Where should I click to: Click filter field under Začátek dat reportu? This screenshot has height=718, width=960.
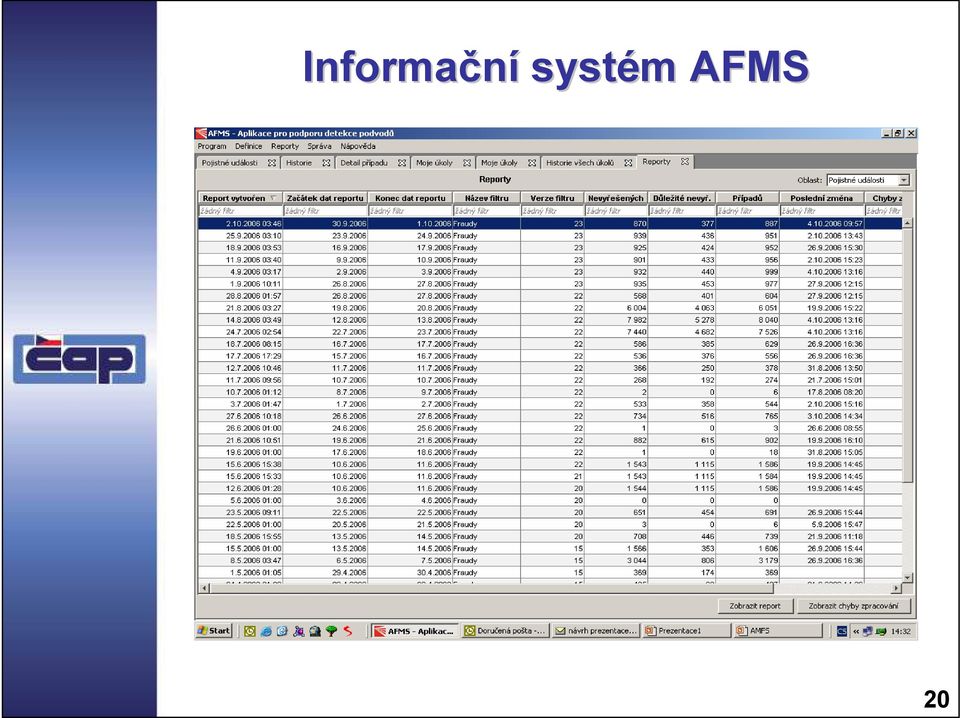(326, 211)
